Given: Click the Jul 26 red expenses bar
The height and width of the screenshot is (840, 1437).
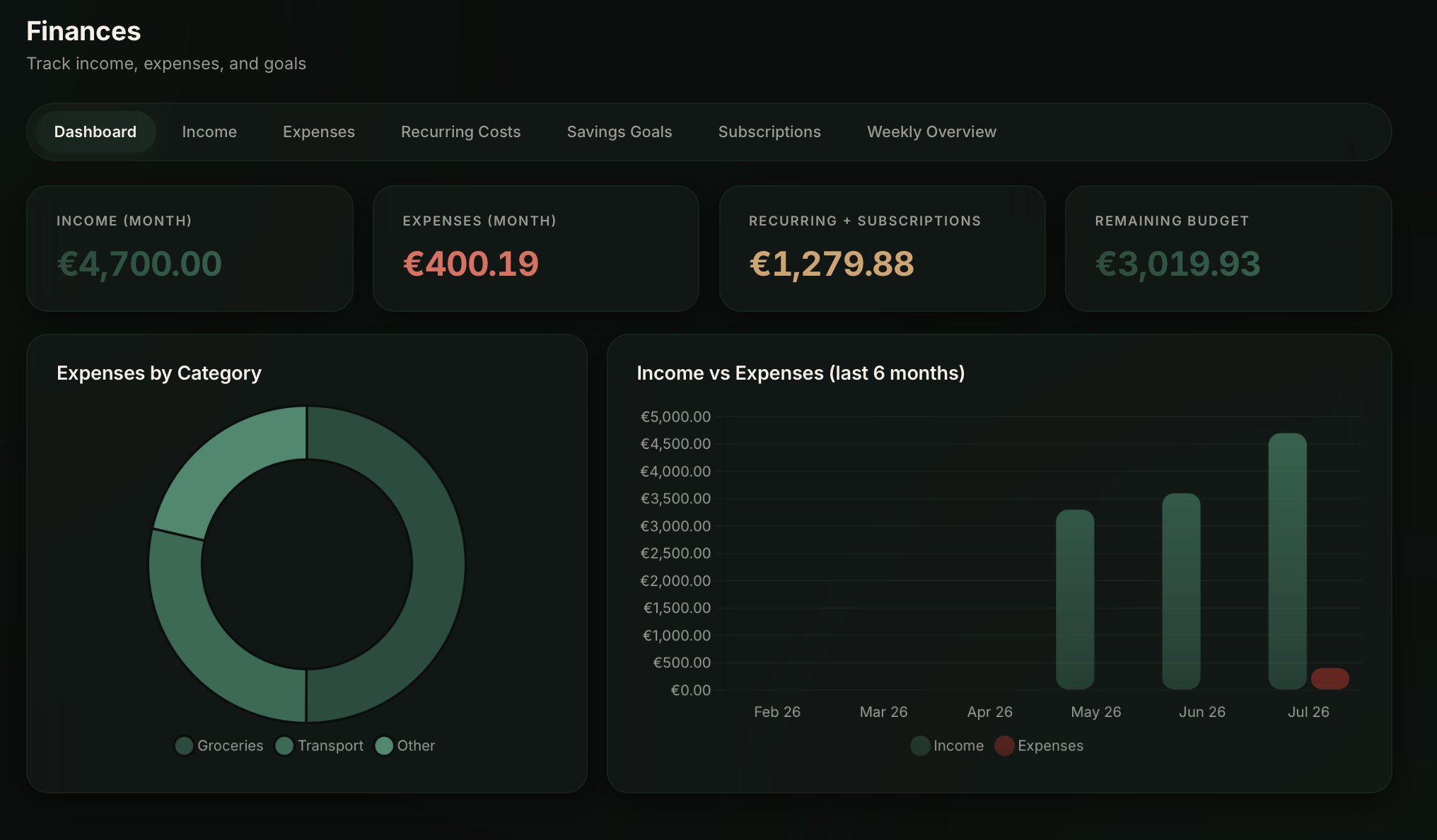Looking at the screenshot, I should (1330, 679).
